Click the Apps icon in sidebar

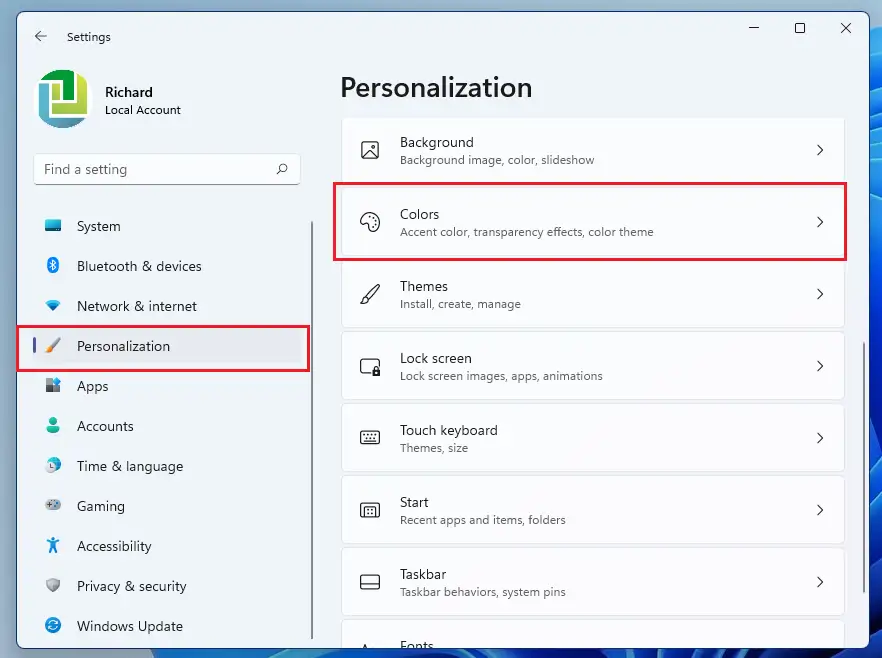[x=53, y=385]
